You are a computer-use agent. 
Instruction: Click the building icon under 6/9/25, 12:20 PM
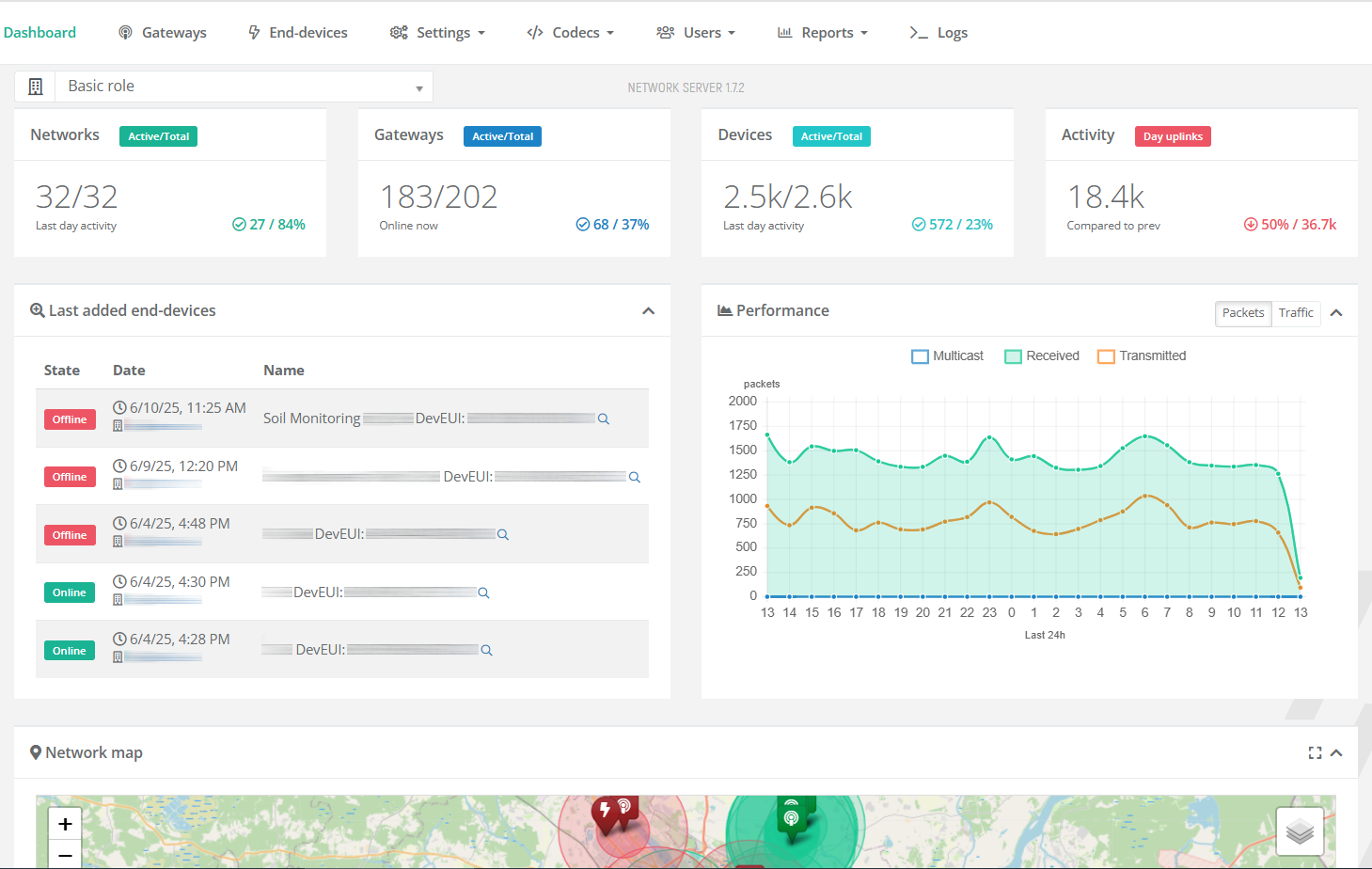(x=118, y=484)
